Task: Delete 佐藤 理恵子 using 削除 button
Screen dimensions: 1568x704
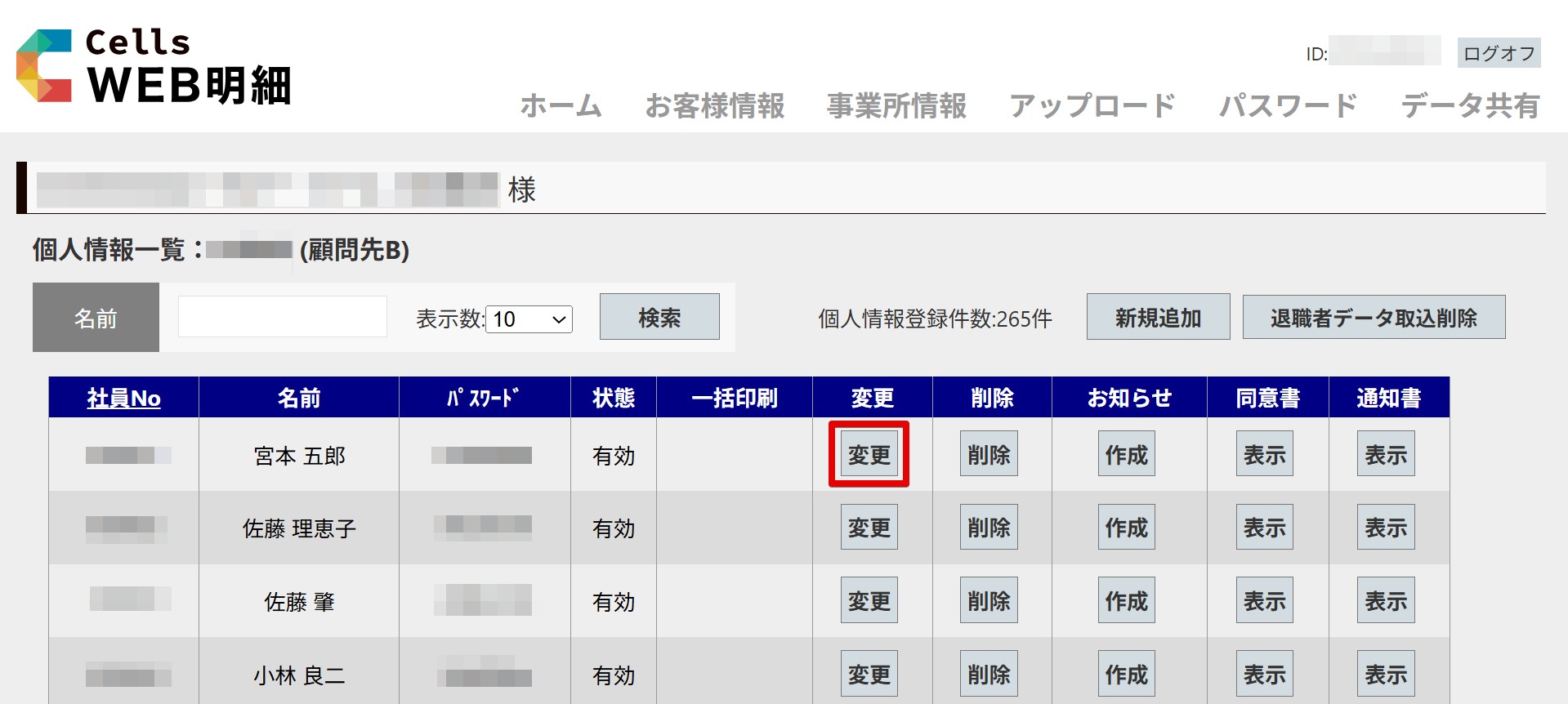Action: click(989, 528)
